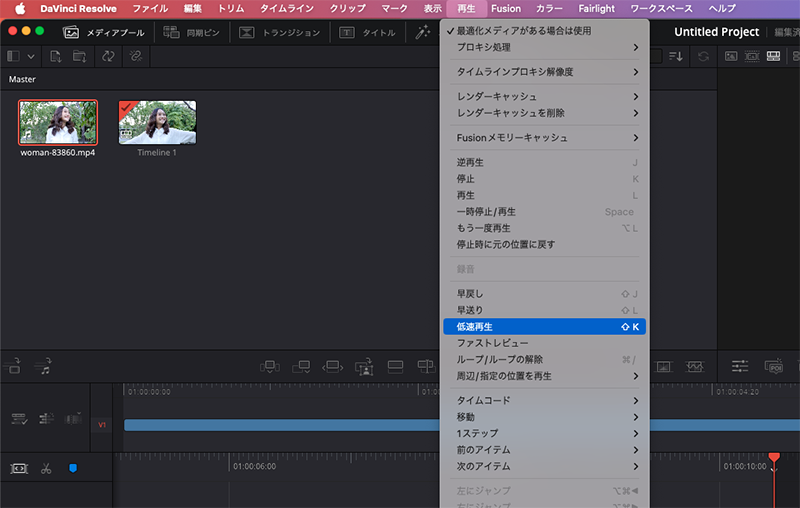Open the Sync Bin panel (同期ビン)
The height and width of the screenshot is (508, 800).
pos(191,33)
